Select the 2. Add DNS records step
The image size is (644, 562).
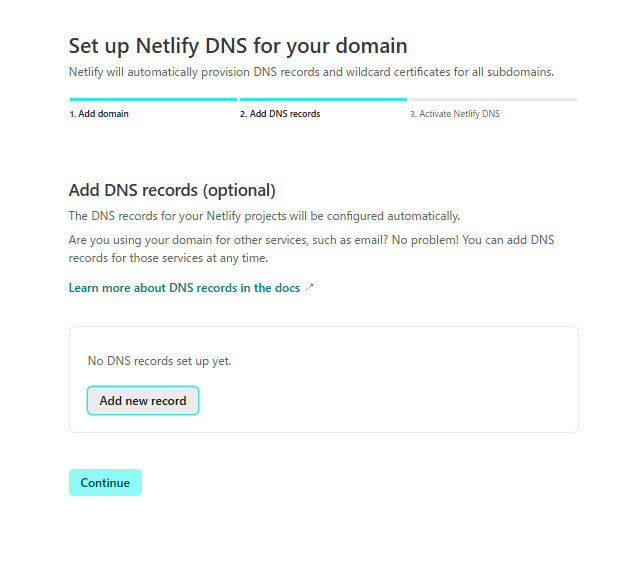tap(280, 114)
